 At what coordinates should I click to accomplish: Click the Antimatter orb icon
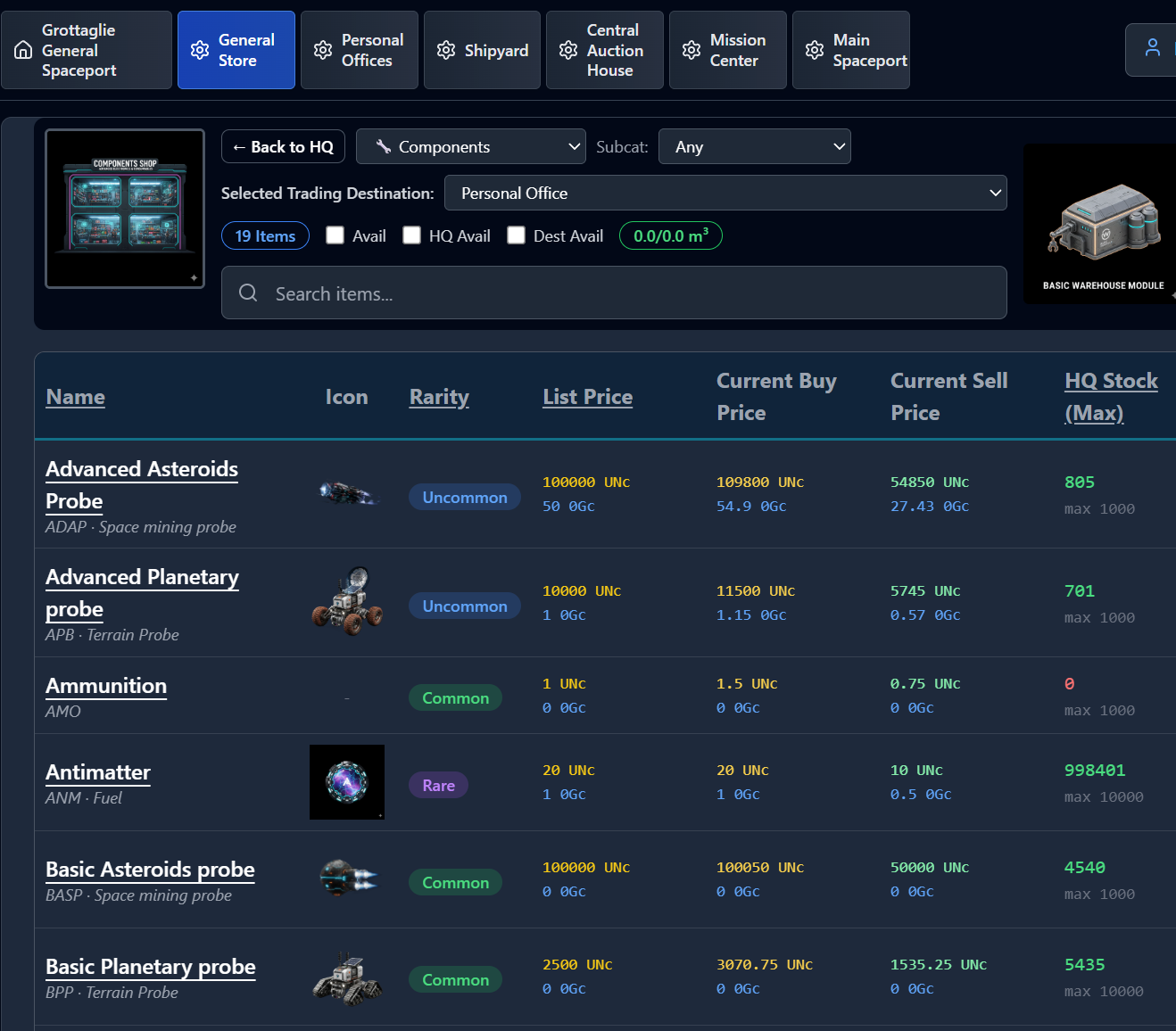coord(347,782)
